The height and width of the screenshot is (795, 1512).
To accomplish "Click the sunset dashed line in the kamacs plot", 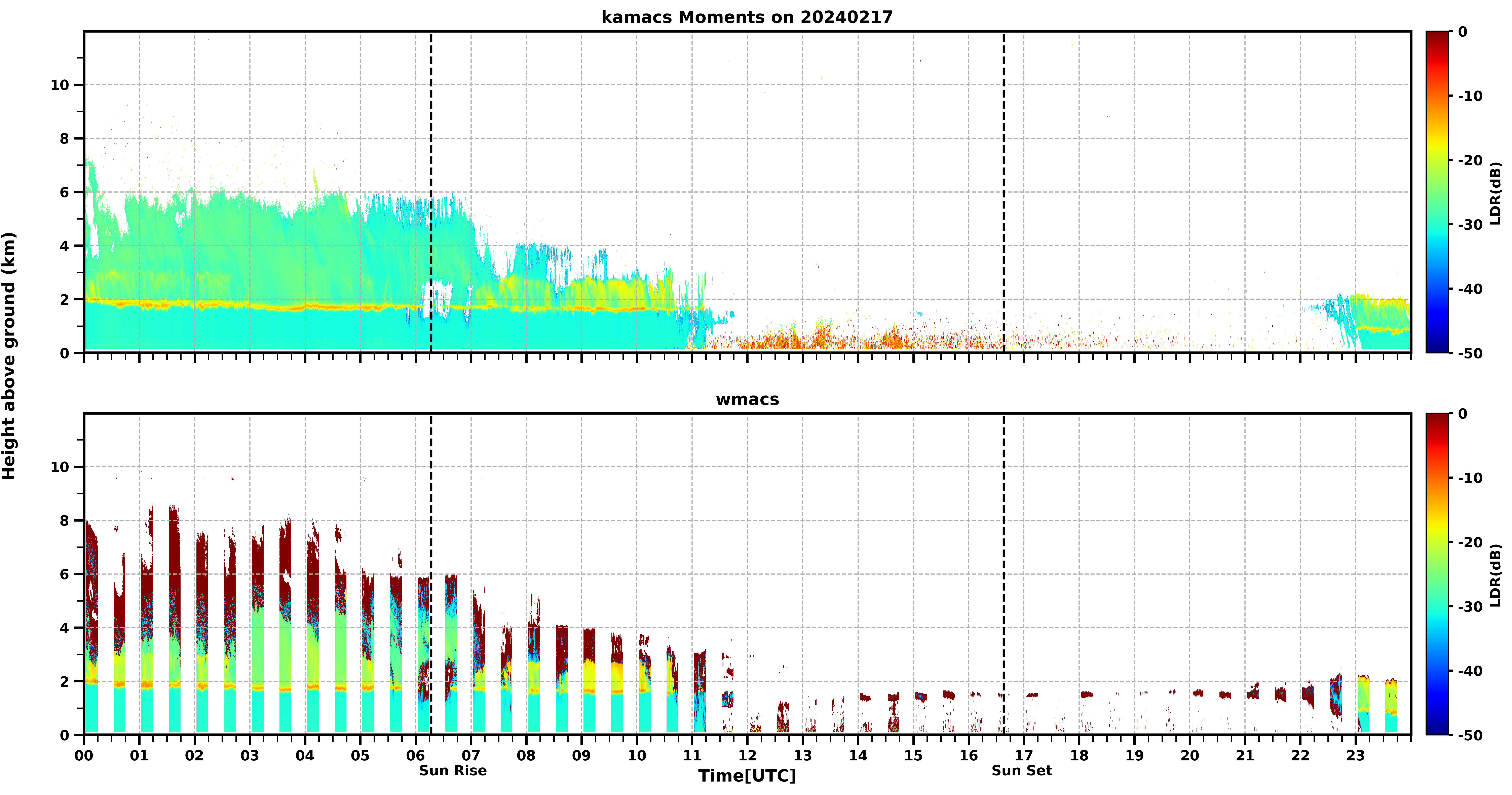I will click(x=1004, y=192).
